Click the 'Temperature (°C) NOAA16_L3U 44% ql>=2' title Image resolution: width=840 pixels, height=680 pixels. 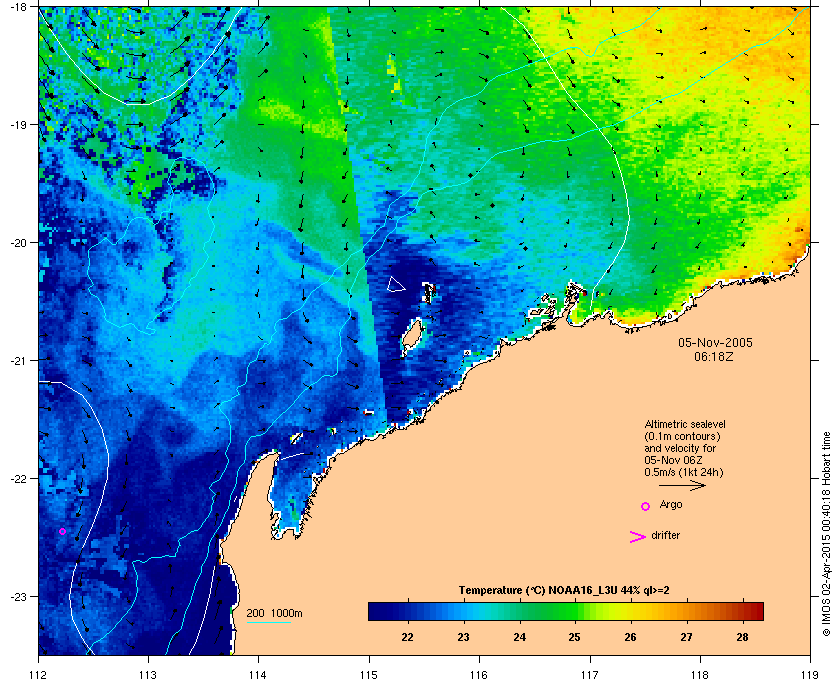click(564, 591)
